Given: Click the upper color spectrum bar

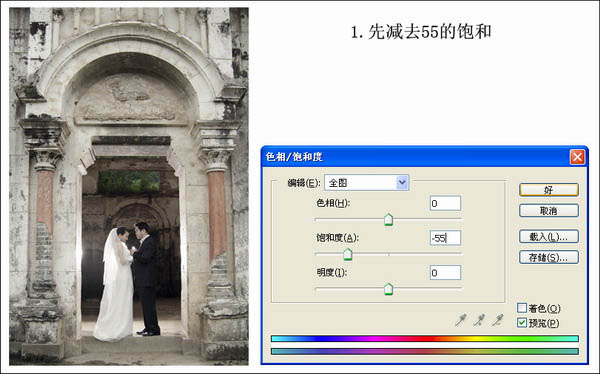Looking at the screenshot, I should [x=425, y=338].
